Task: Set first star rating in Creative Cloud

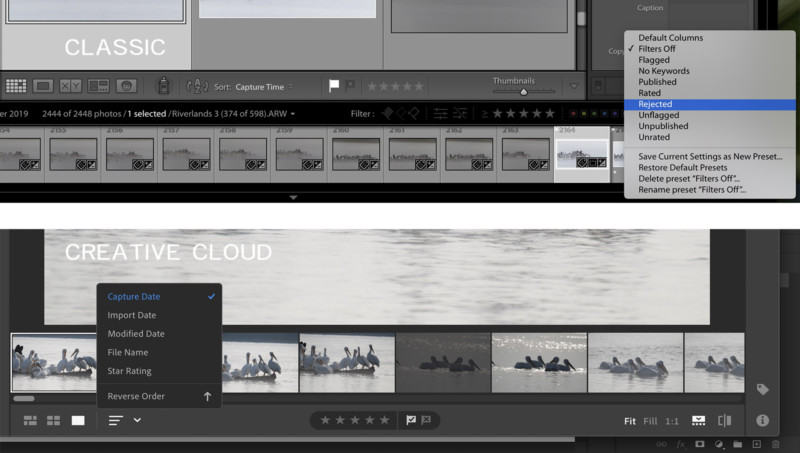Action: [x=325, y=420]
